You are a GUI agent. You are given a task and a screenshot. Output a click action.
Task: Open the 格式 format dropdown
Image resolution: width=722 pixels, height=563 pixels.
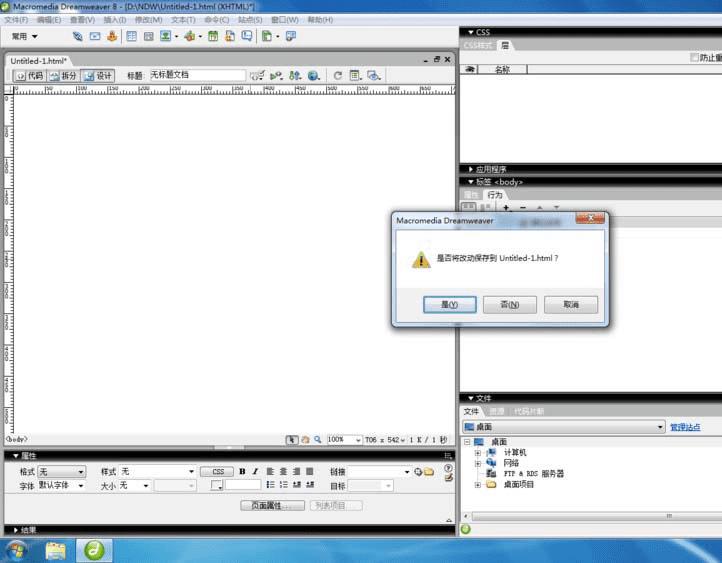point(62,472)
